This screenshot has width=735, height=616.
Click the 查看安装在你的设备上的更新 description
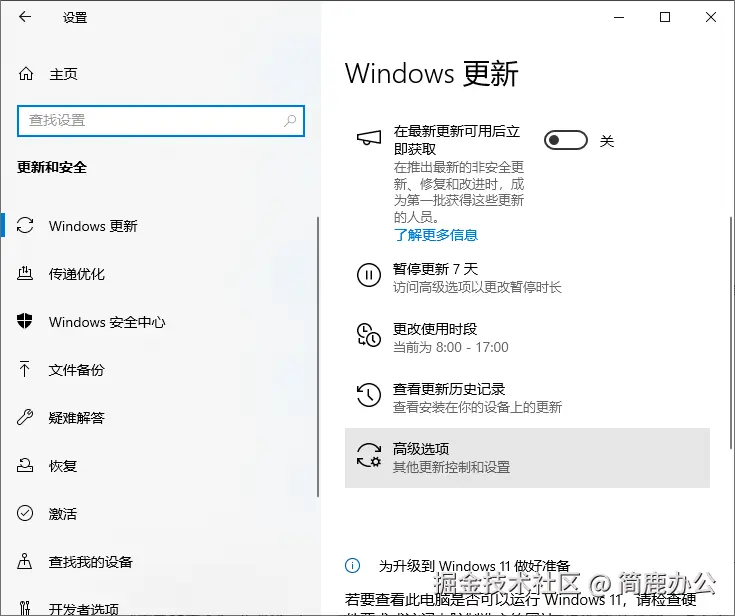pyautogui.click(x=477, y=407)
